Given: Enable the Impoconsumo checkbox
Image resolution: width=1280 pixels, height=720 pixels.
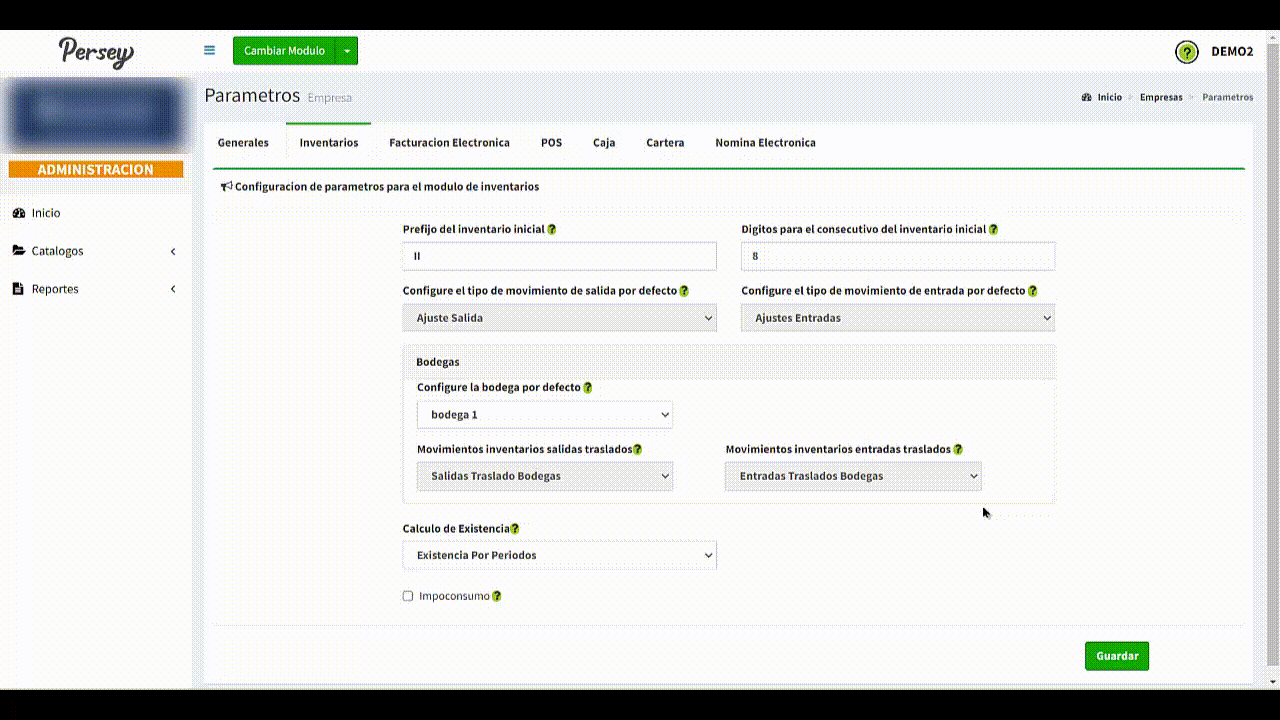Looking at the screenshot, I should click(x=408, y=596).
